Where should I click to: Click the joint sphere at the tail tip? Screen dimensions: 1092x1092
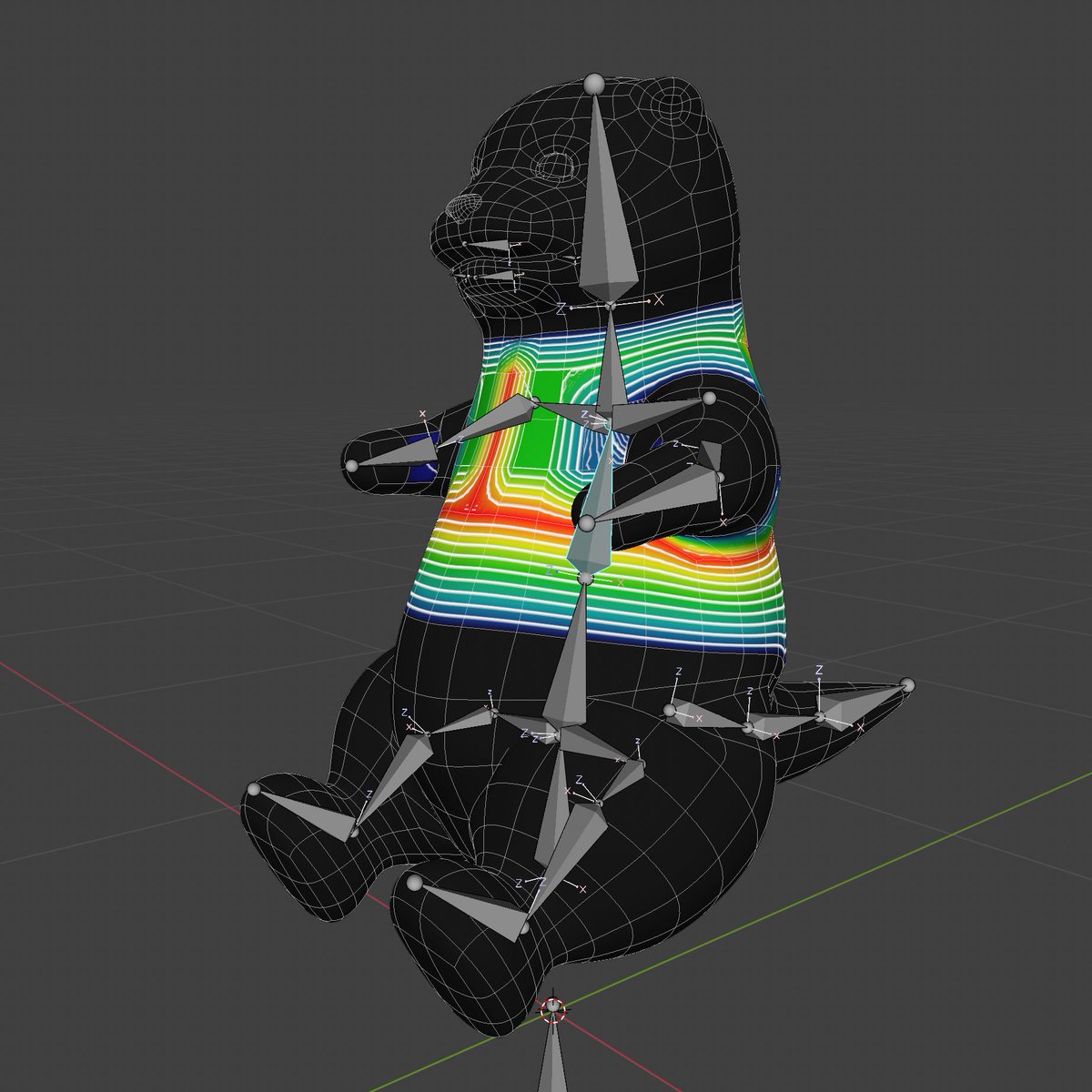tap(906, 685)
